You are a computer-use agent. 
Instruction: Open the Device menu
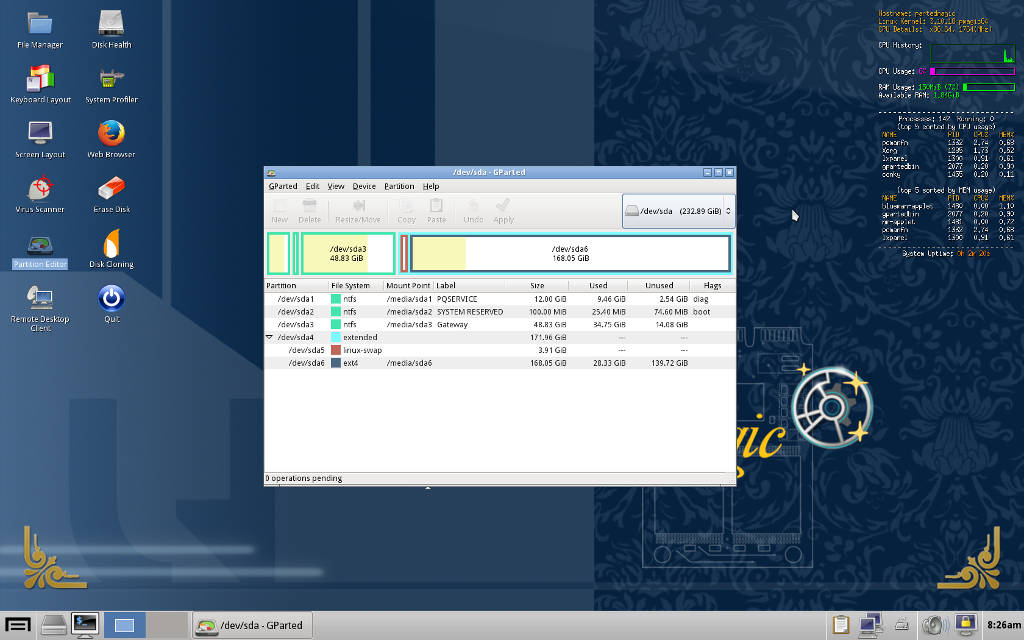(x=364, y=186)
